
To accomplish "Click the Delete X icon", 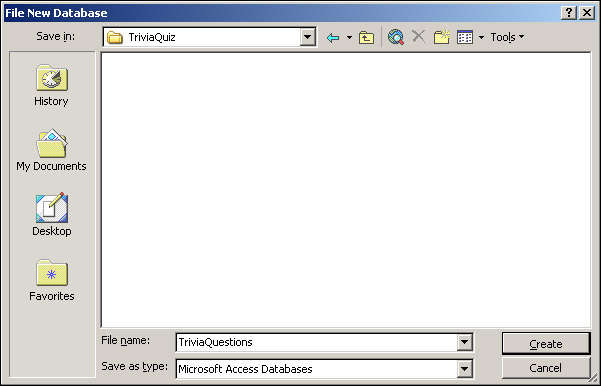I will pyautogui.click(x=419, y=37).
